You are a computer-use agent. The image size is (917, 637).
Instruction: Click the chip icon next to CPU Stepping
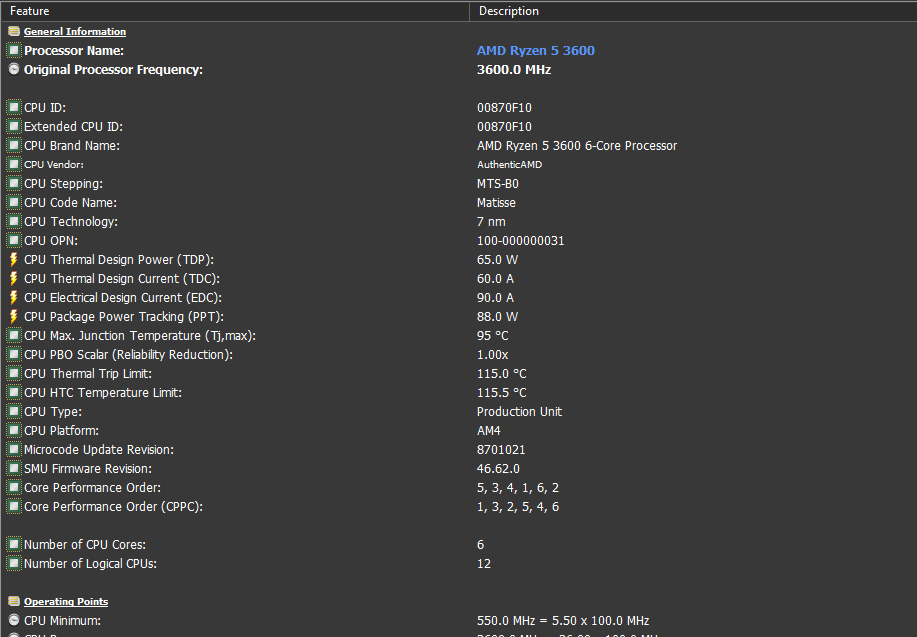click(14, 184)
